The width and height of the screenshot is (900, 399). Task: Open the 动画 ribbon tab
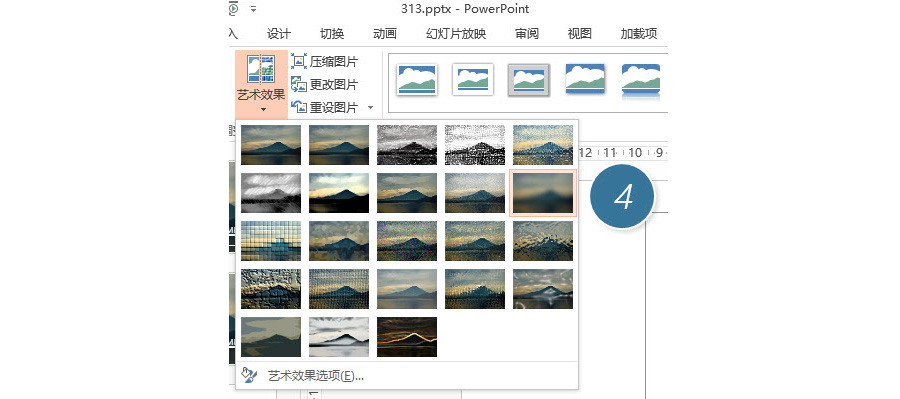click(x=385, y=34)
